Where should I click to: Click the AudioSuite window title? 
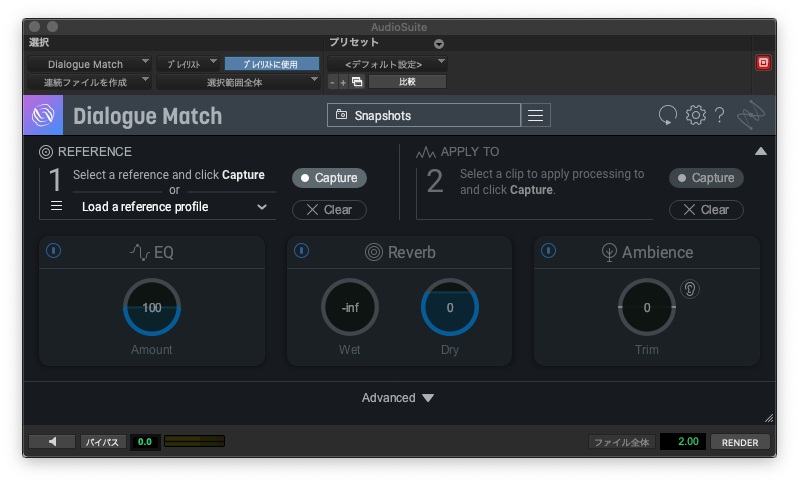(399, 27)
